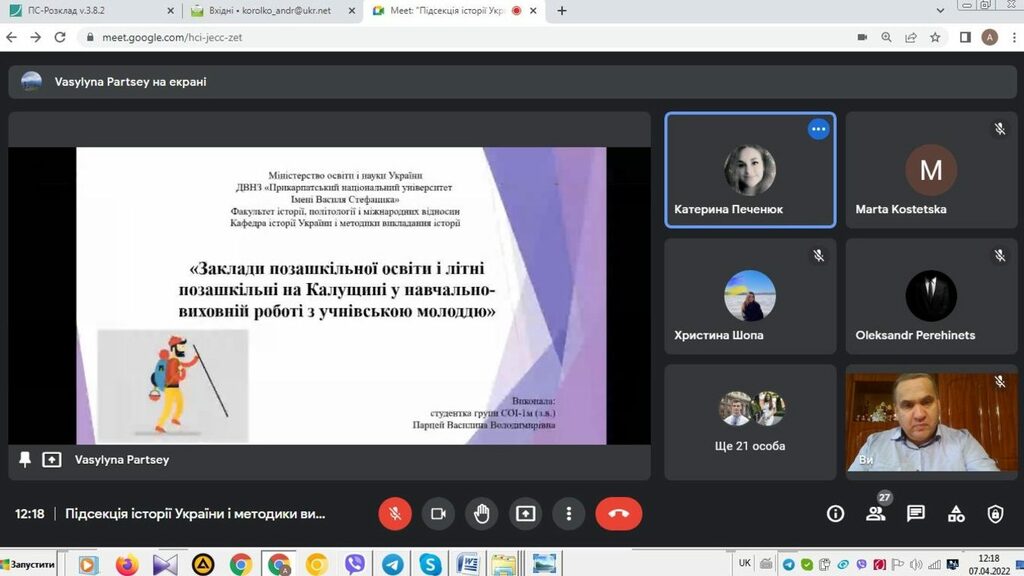1024x576 pixels.
Task: Show the participants list
Action: [876, 514]
